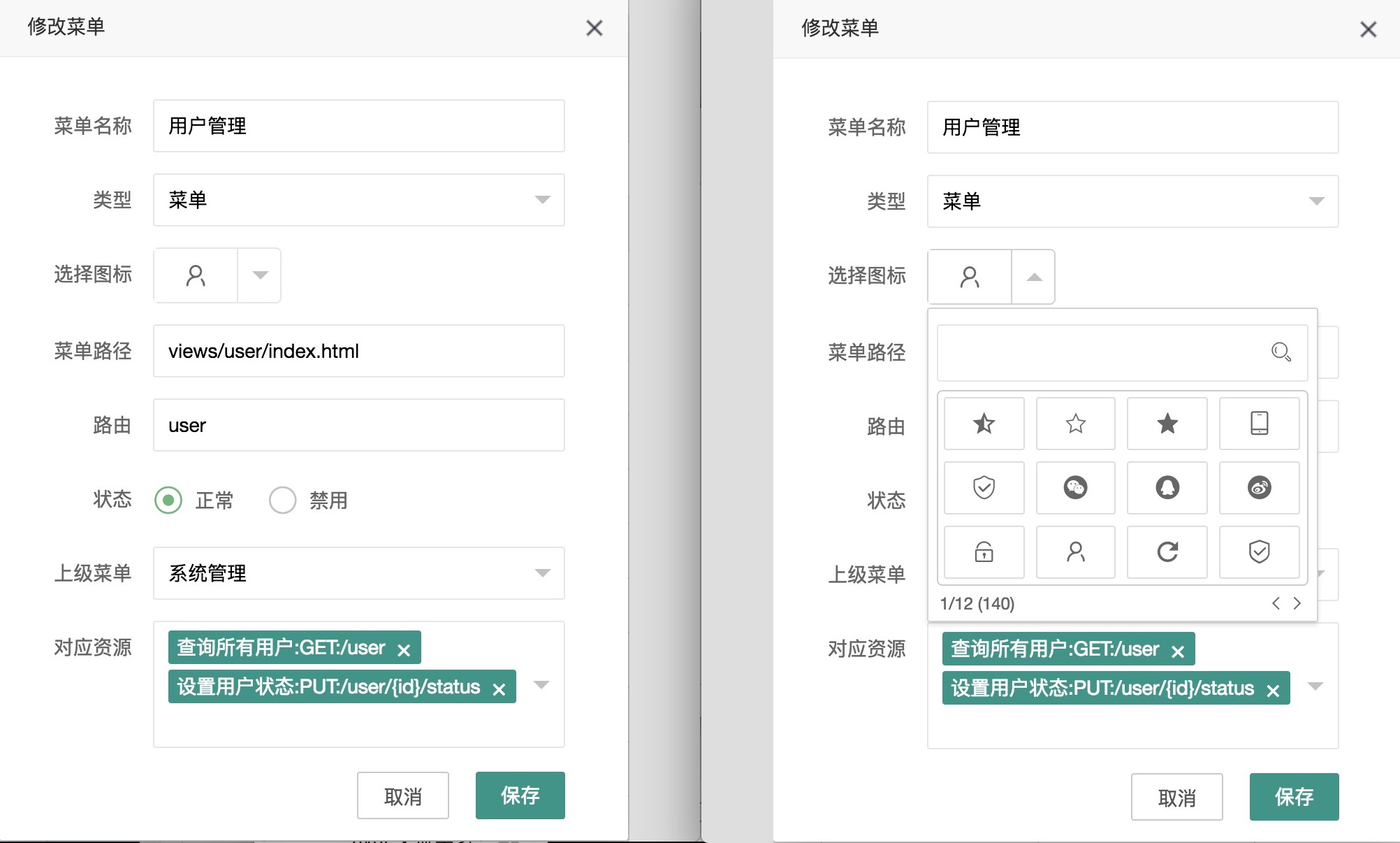Pick the half-filled star icon
Image resolution: width=1400 pixels, height=843 pixels.
pos(984,424)
